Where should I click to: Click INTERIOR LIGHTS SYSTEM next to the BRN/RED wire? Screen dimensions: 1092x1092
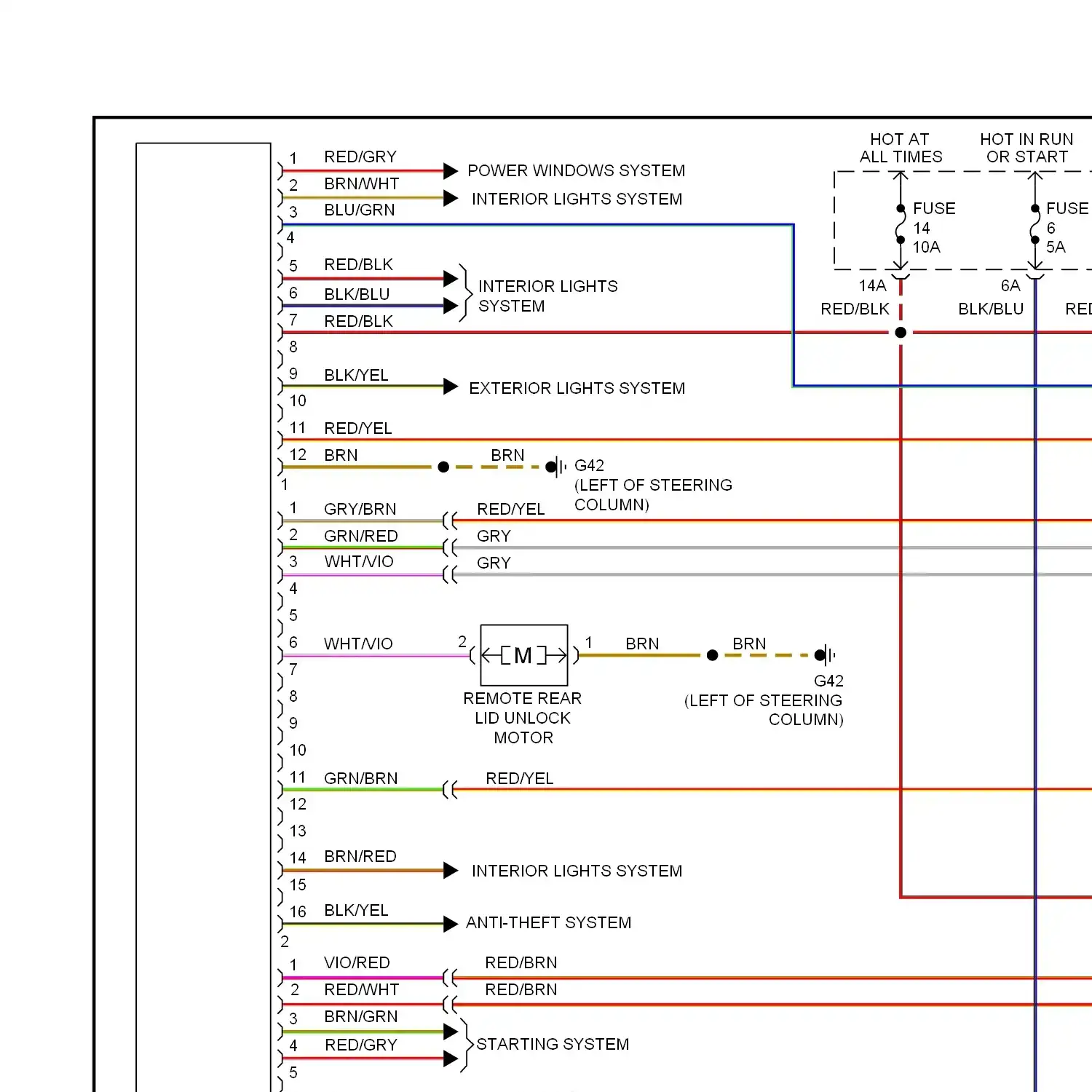coord(577,871)
